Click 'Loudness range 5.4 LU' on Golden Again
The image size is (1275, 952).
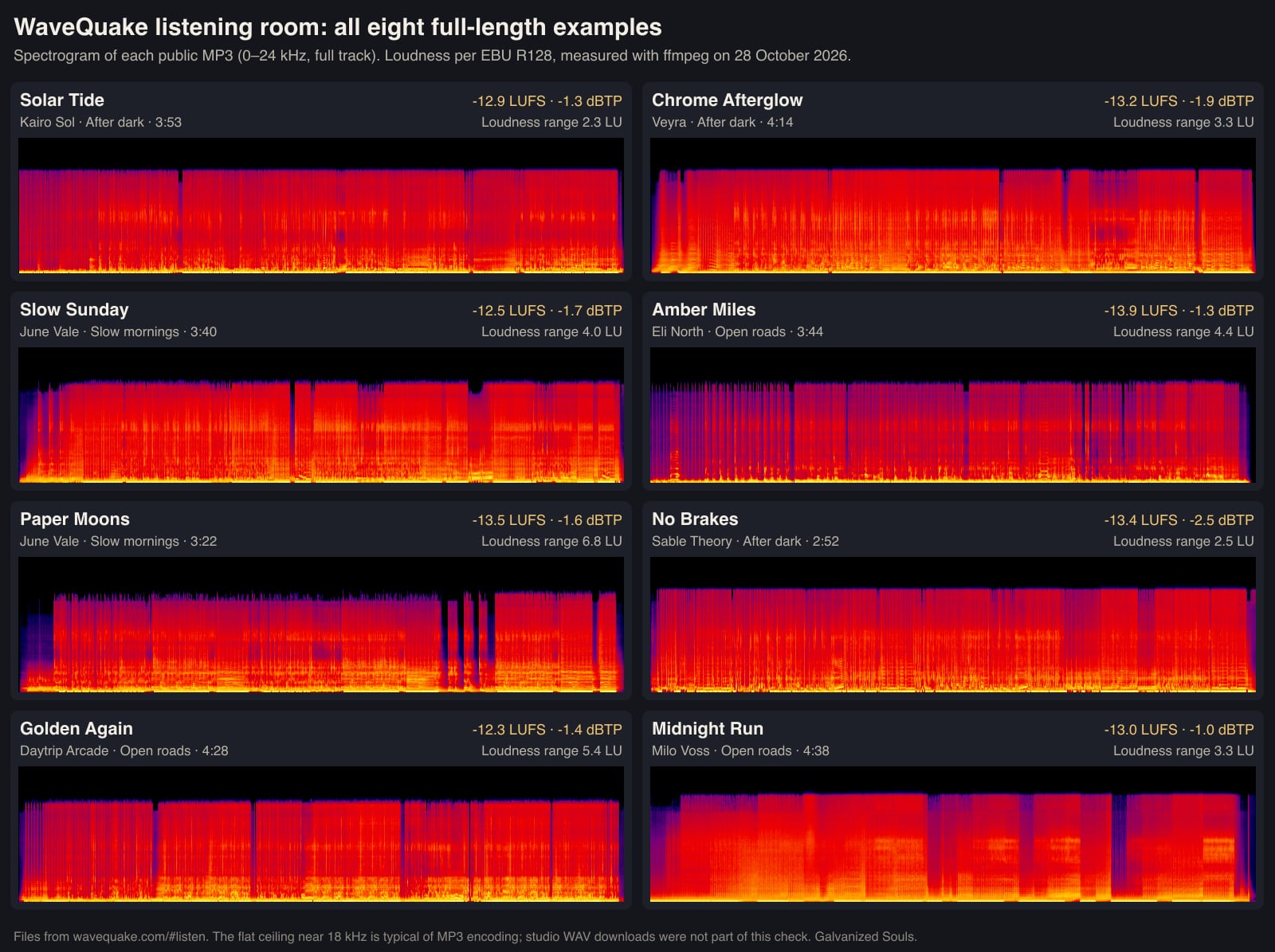click(x=551, y=751)
